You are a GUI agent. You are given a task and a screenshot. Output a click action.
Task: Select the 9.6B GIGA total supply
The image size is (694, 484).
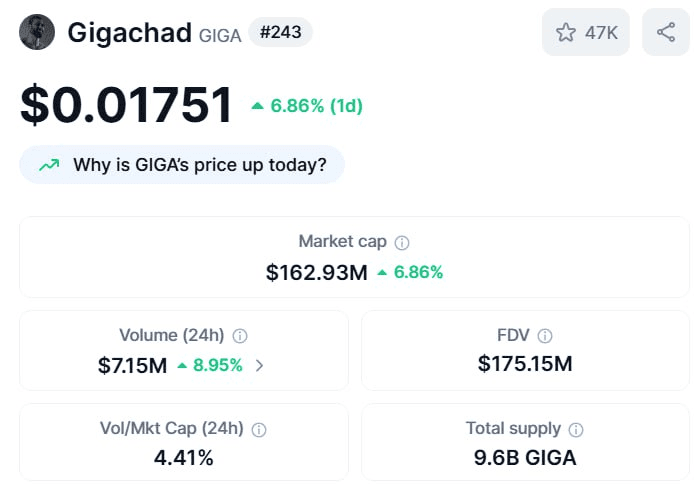[x=525, y=457]
